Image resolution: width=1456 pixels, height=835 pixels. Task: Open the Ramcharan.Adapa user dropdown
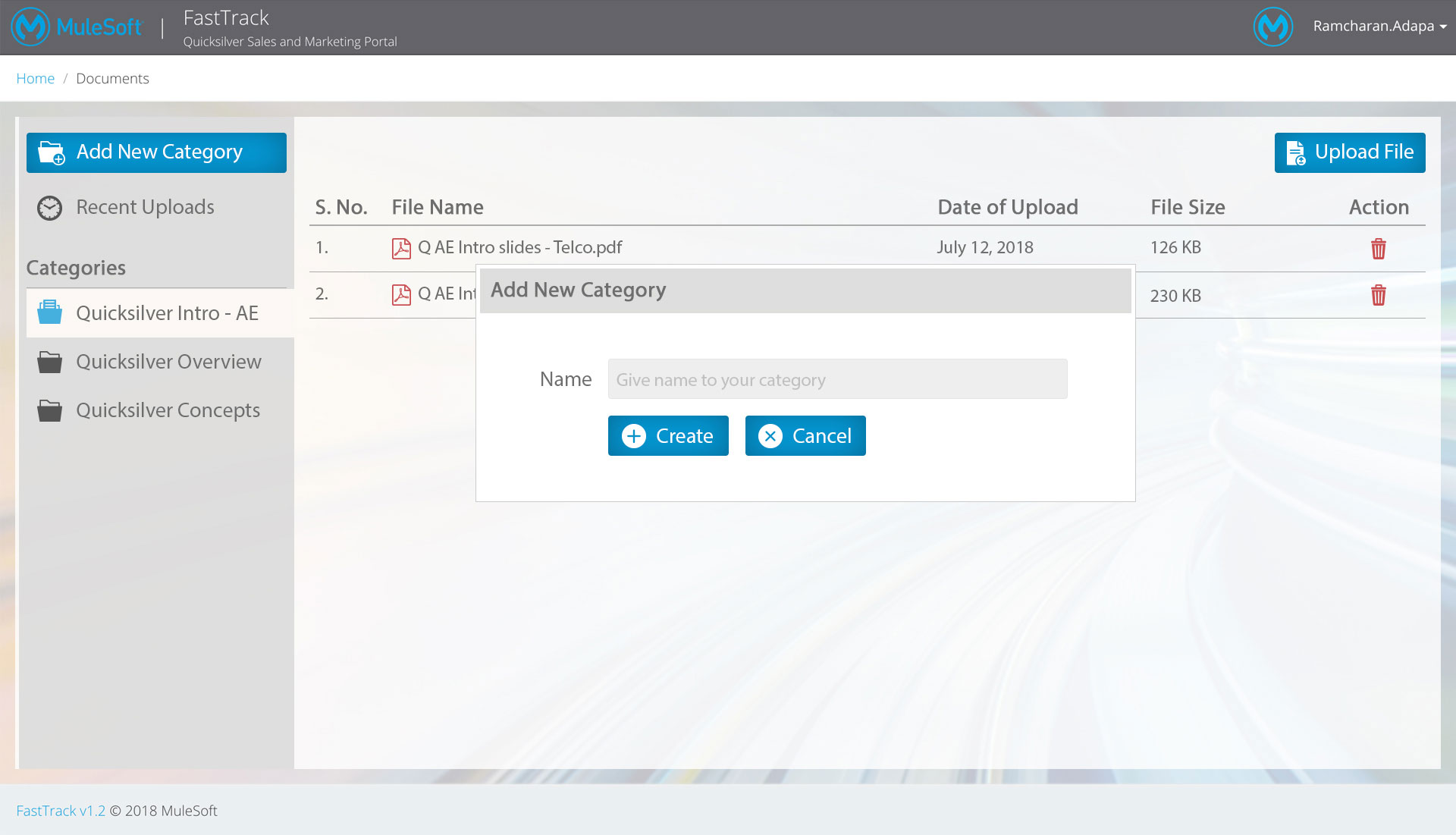tap(1379, 27)
